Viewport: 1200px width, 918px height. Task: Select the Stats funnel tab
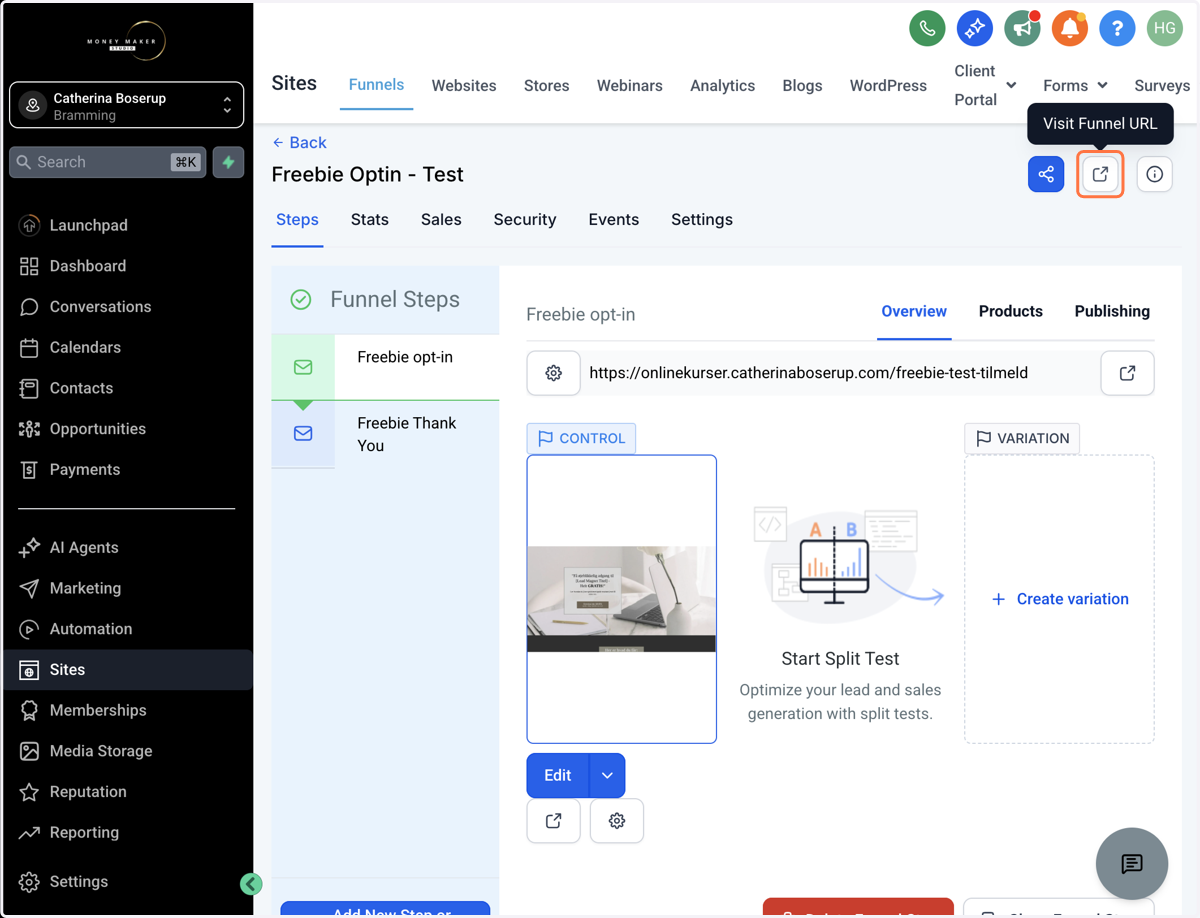coord(370,220)
